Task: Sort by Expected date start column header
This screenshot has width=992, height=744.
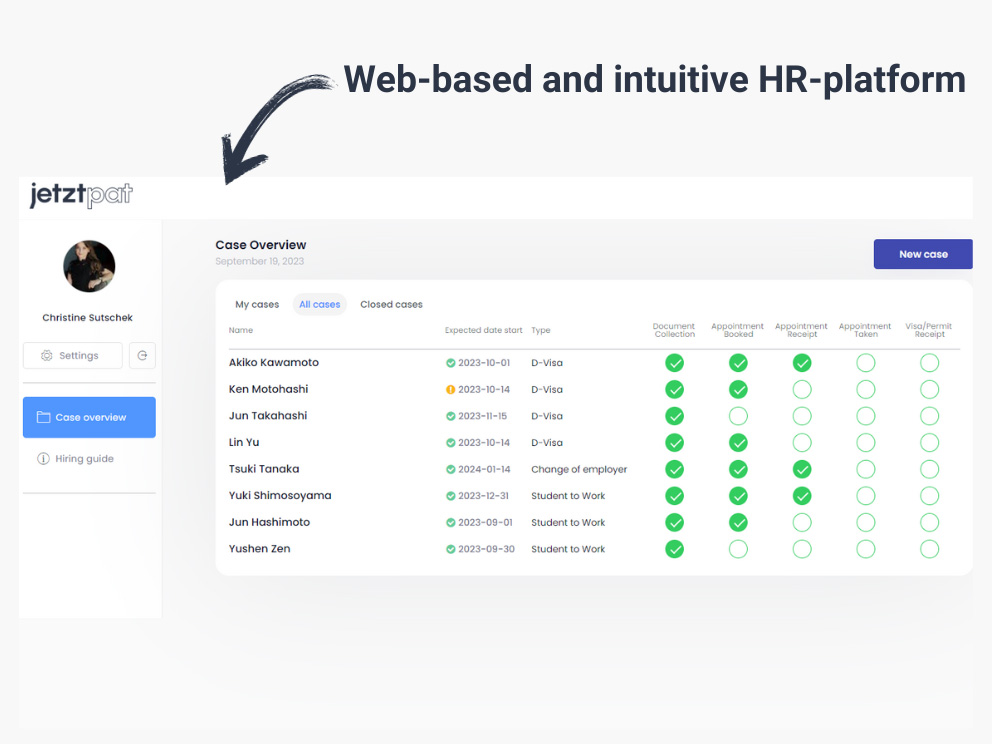Action: coord(483,330)
